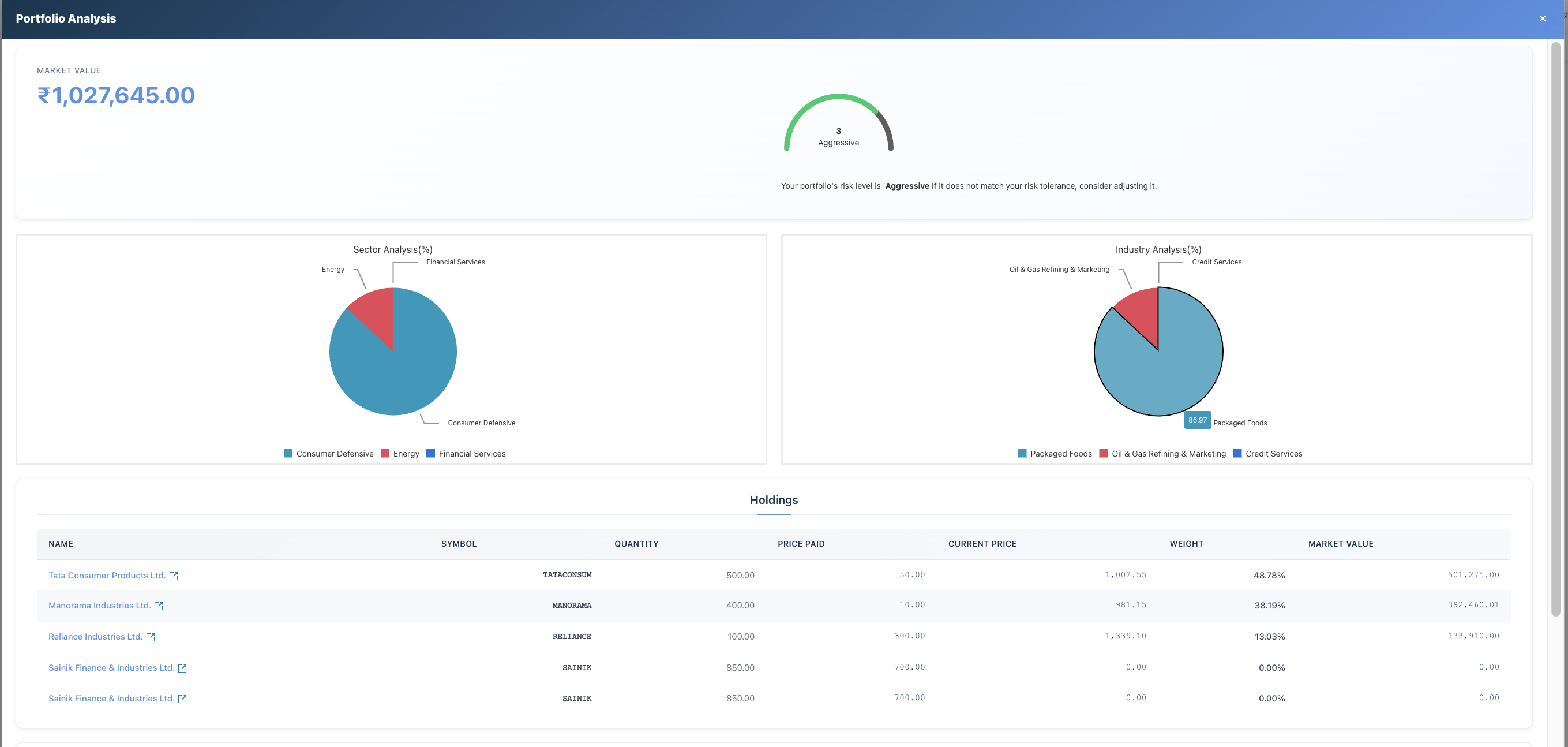This screenshot has width=1568, height=747.
Task: Click the 1,339.10 current price cell
Action: [x=1126, y=636]
